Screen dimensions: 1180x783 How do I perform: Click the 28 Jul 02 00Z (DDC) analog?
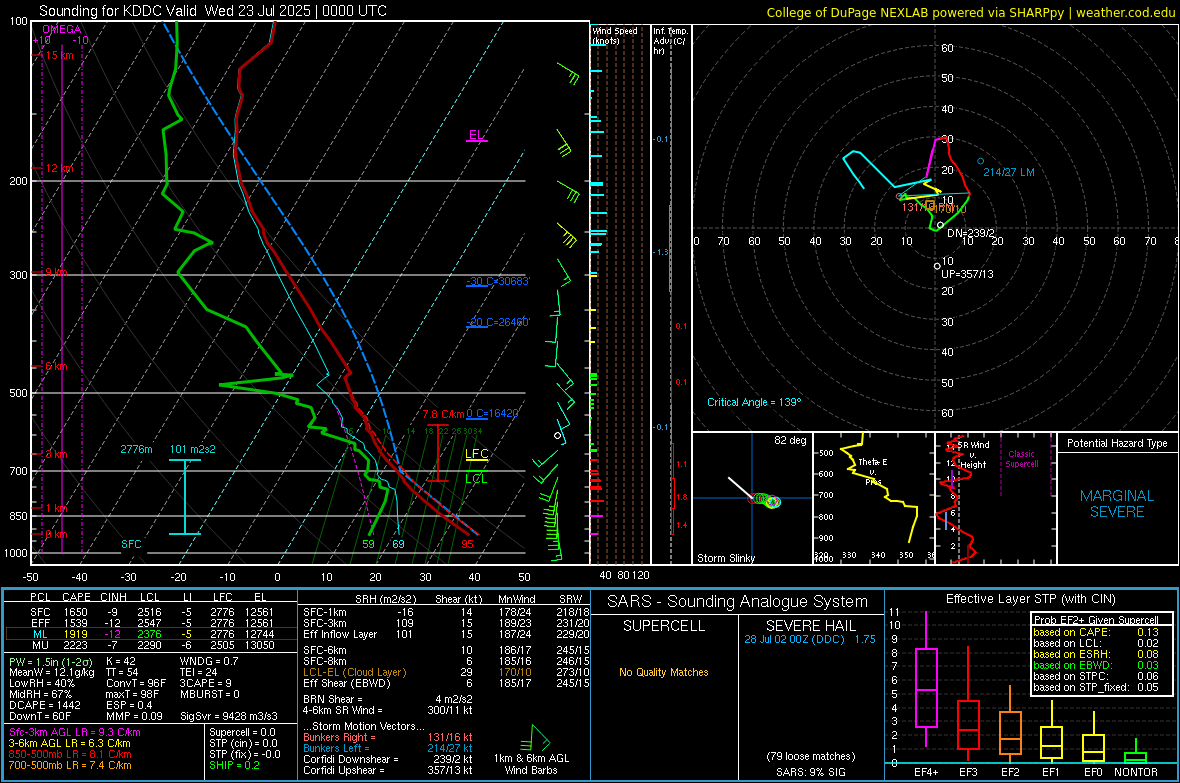click(810, 639)
